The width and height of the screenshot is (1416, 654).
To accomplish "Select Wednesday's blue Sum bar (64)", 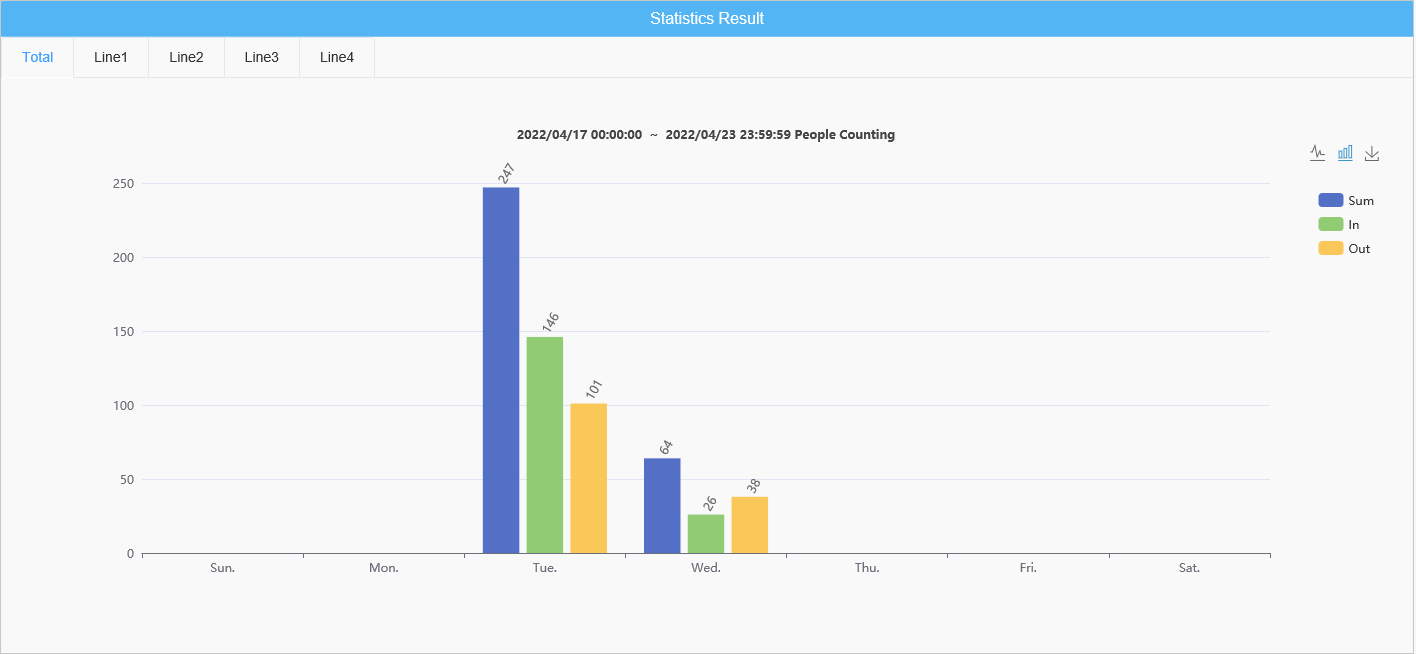I will pos(662,506).
